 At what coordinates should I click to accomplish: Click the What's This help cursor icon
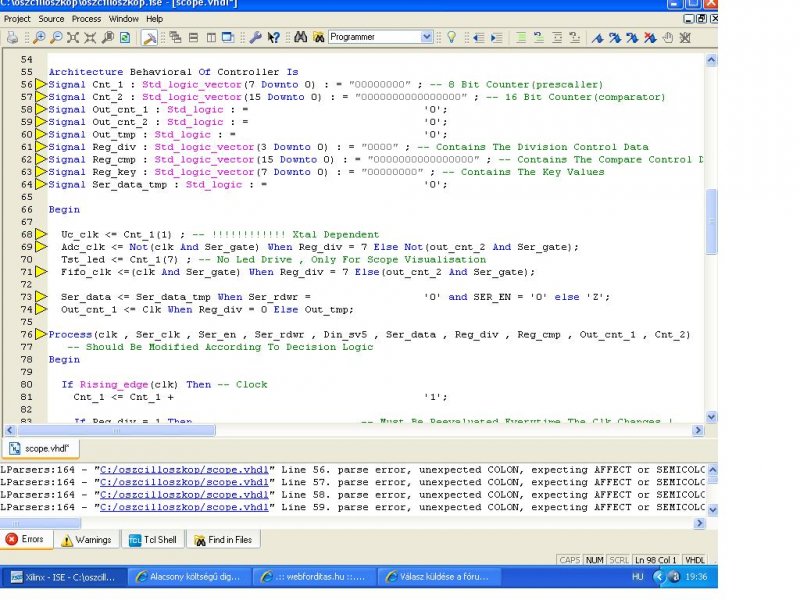pyautogui.click(x=273, y=37)
